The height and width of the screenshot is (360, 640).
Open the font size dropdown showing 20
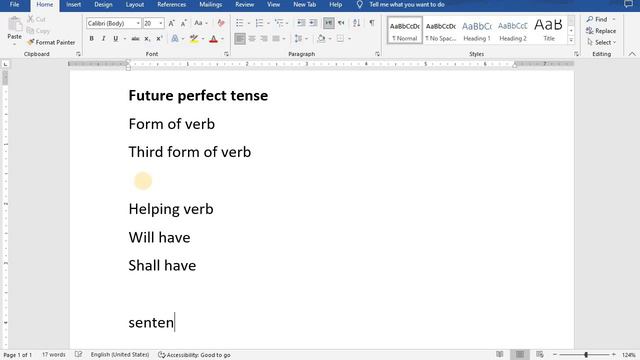[161, 23]
